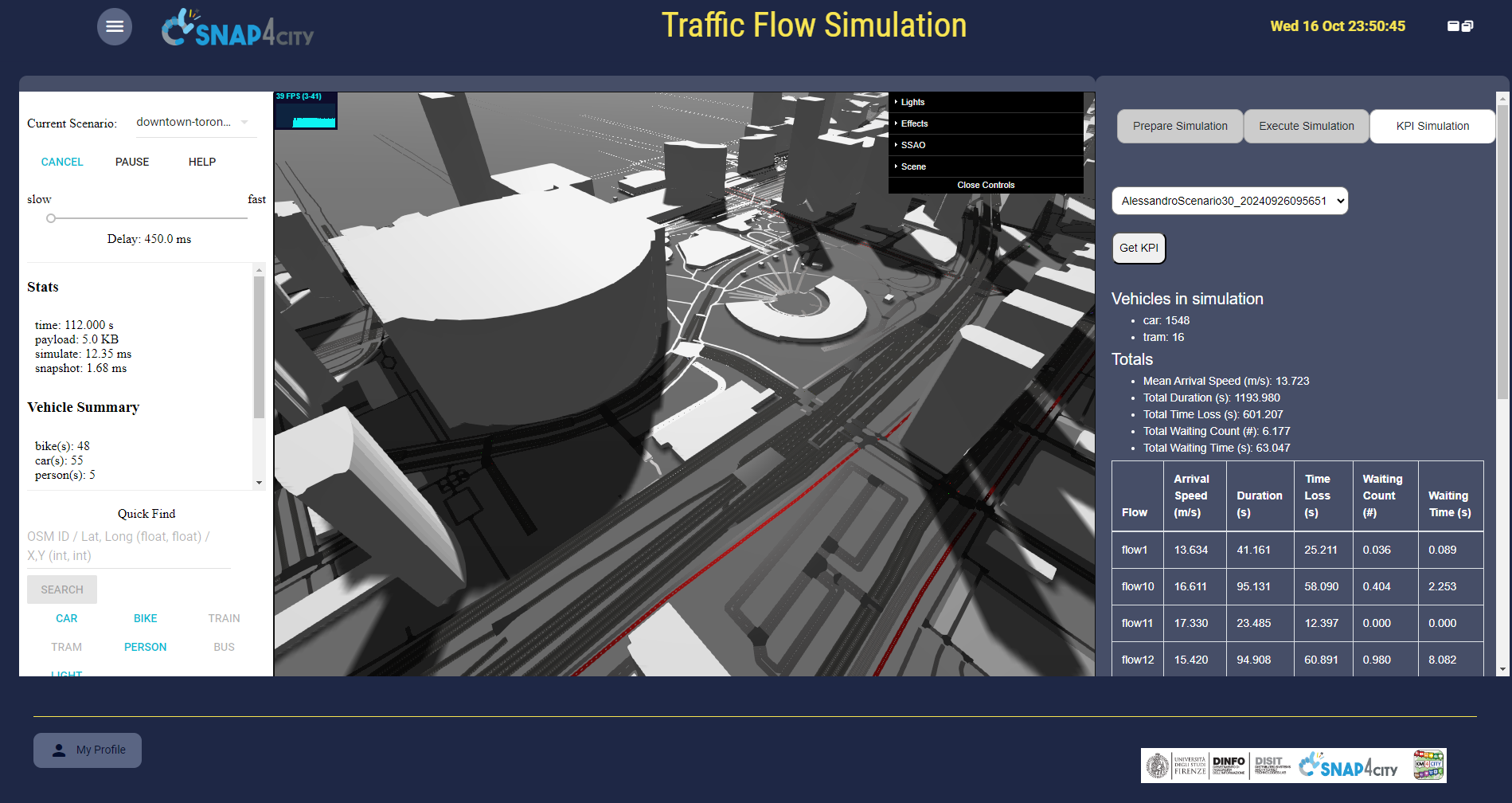Switch to the Execute Simulation tab

point(1306,126)
